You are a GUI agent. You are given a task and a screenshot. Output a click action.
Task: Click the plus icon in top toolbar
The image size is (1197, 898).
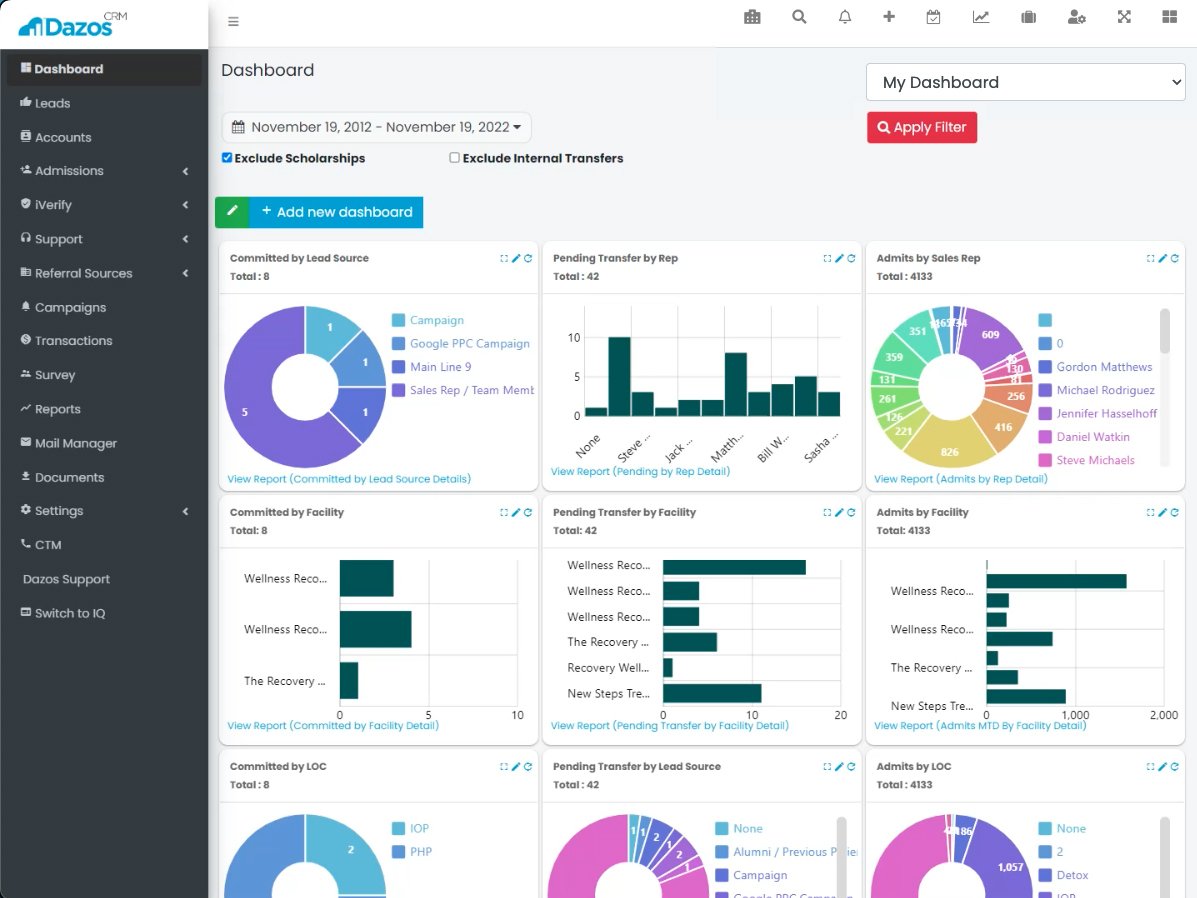[x=889, y=17]
